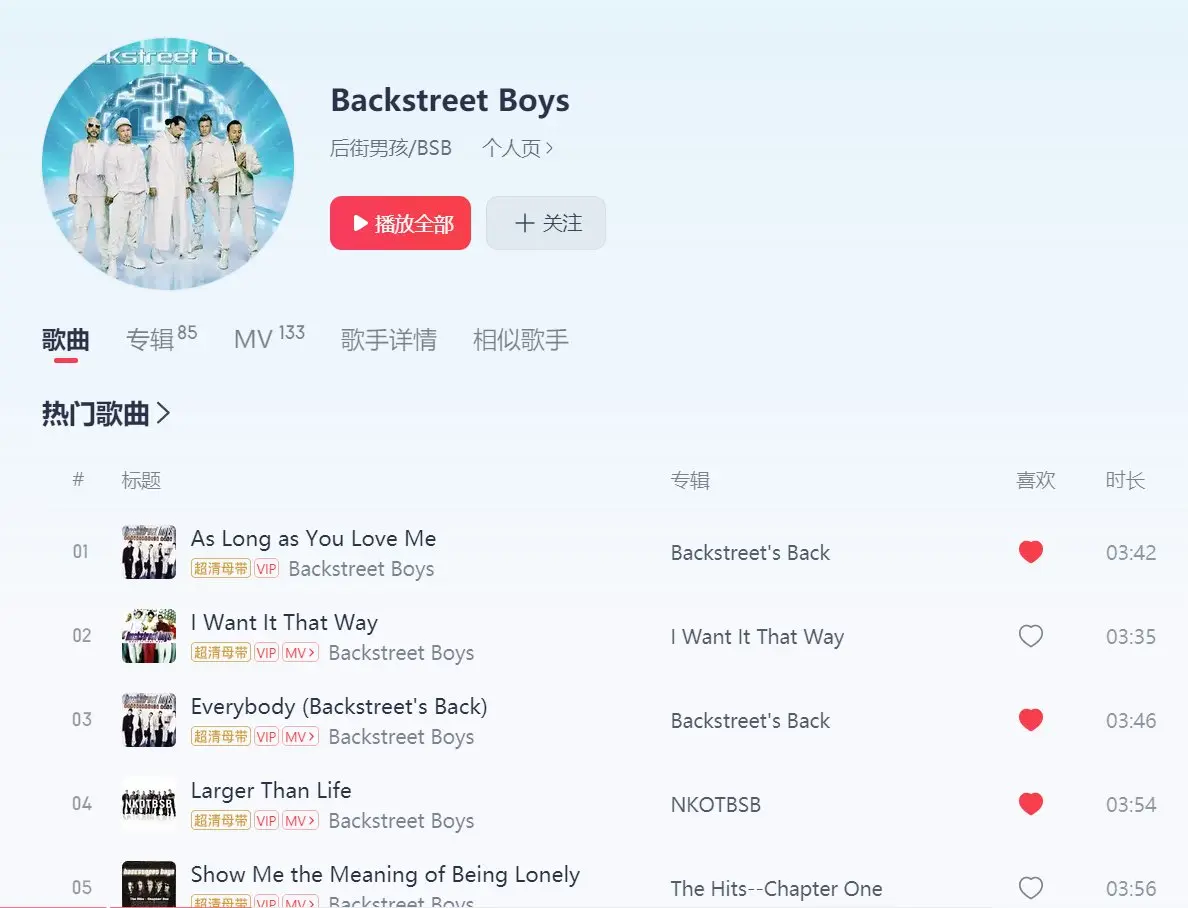Unlike Everybody (Backstreet's Back) heart icon
The height and width of the screenshot is (908, 1188).
pos(1030,720)
